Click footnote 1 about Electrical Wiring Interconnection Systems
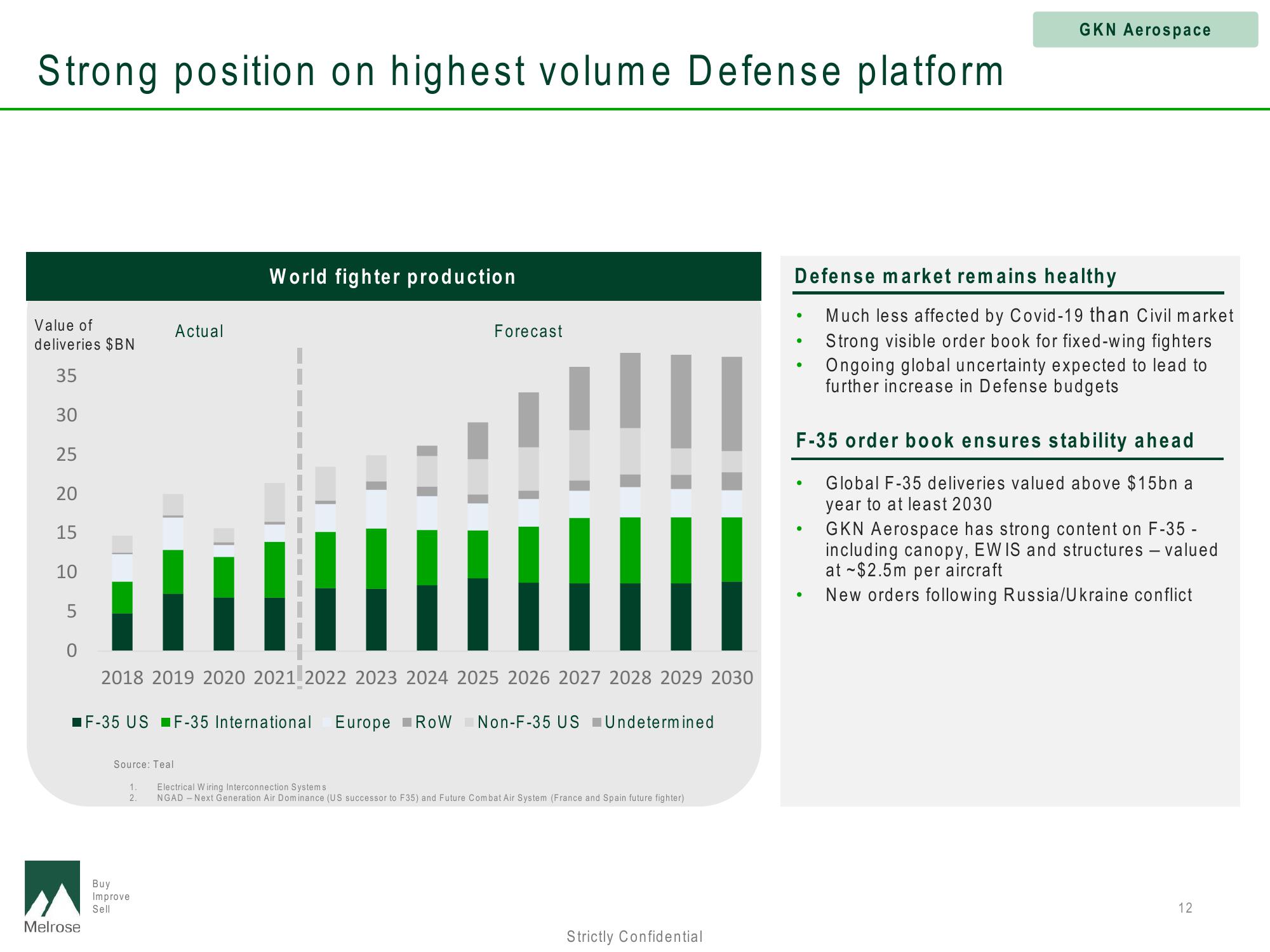The image size is (1270, 952). click(241, 787)
